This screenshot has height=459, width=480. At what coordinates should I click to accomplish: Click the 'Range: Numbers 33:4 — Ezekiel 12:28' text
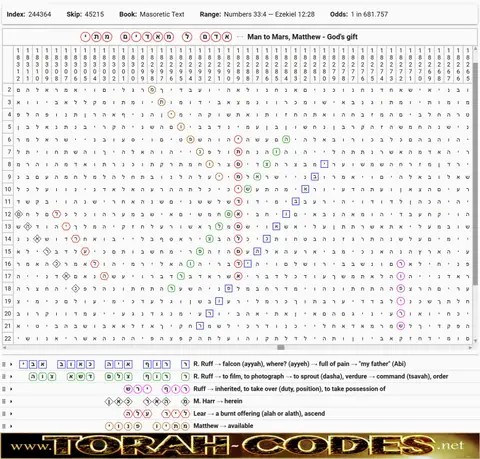[x=257, y=14]
